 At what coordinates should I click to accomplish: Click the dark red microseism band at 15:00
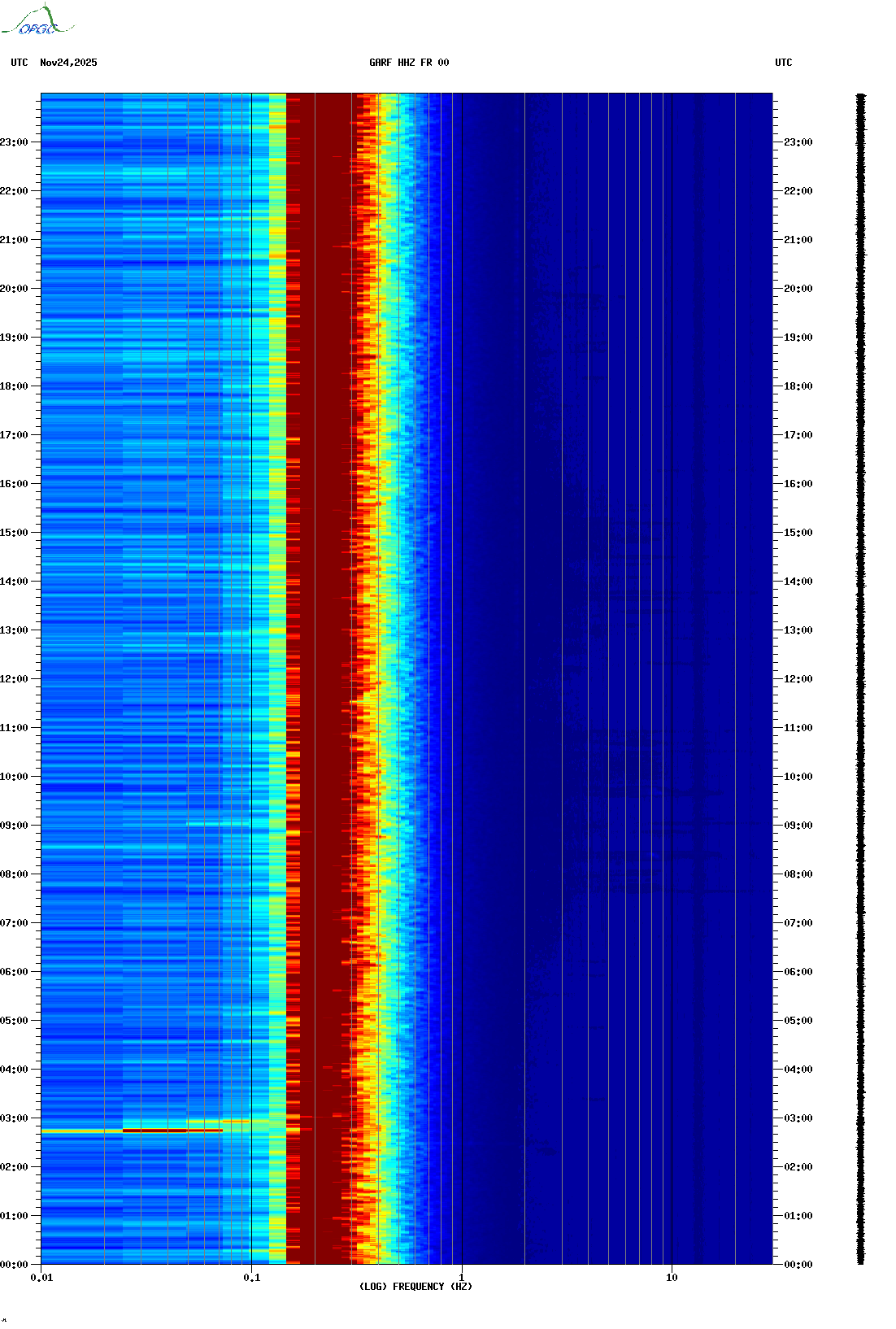(321, 533)
